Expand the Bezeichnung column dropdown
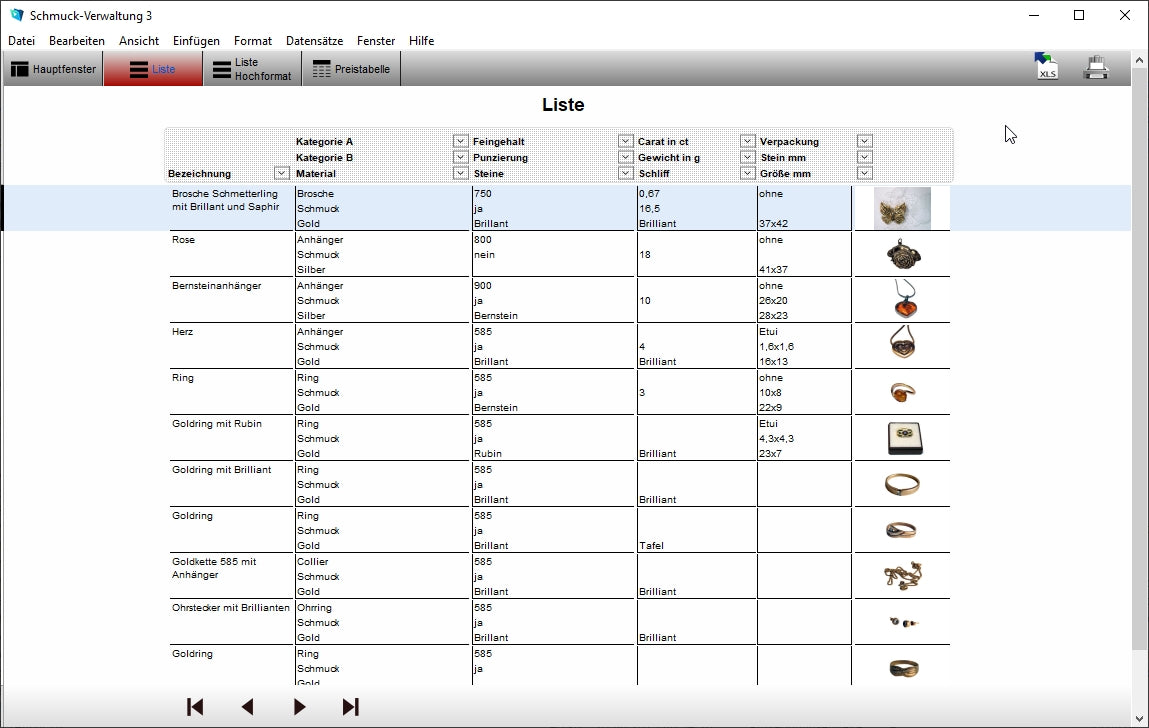 coord(282,173)
